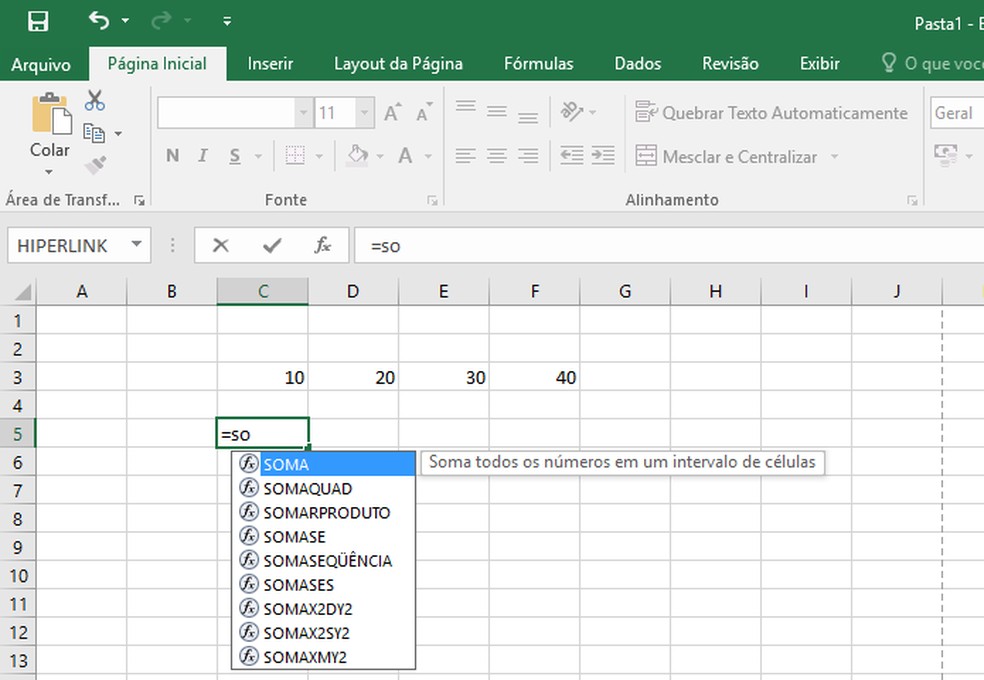
Task: Confirm formula entry with the check mark
Action: click(x=273, y=244)
